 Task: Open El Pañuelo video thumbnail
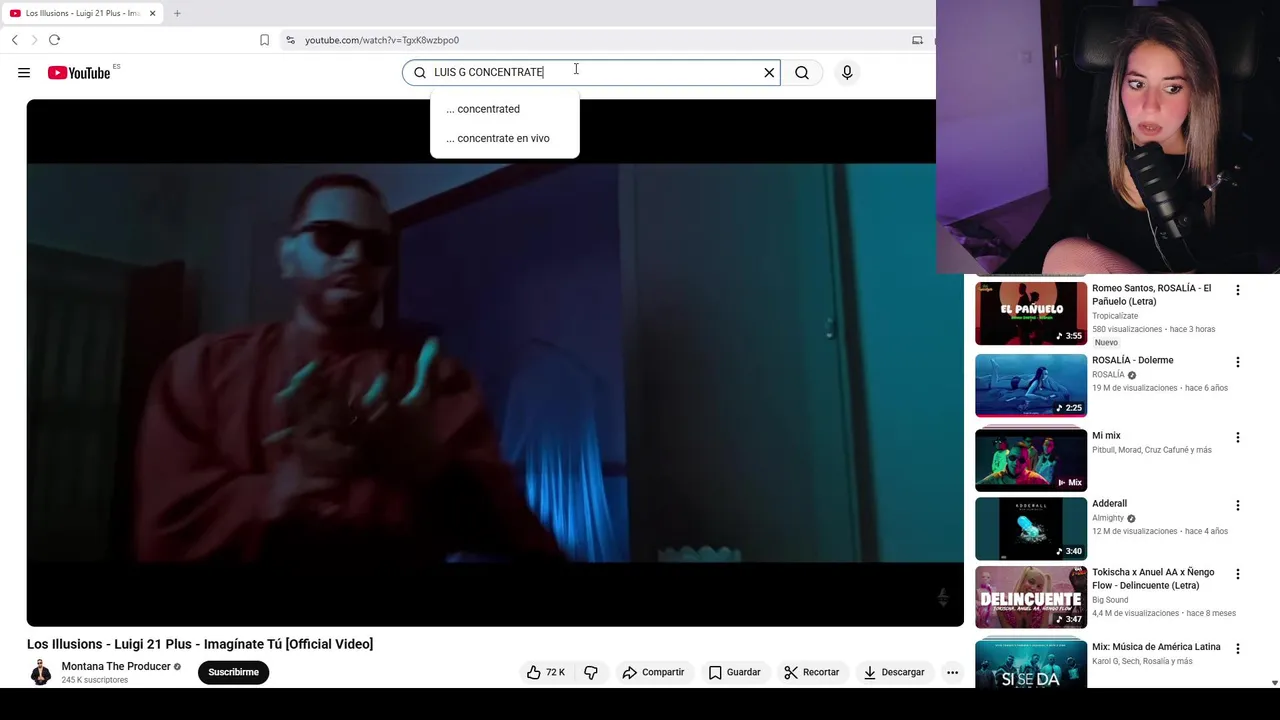tap(1031, 313)
